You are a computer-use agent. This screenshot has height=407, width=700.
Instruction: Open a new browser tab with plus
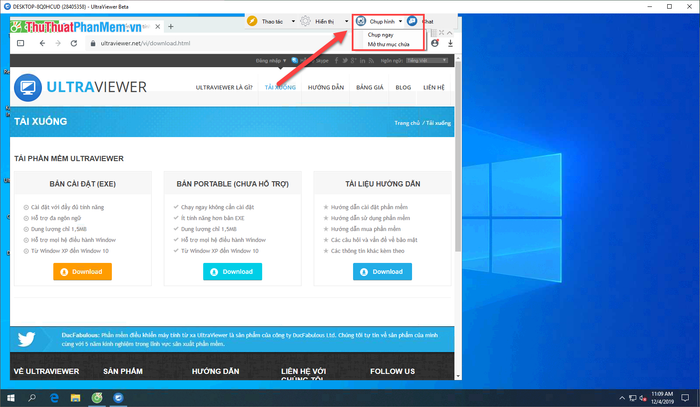(171, 27)
